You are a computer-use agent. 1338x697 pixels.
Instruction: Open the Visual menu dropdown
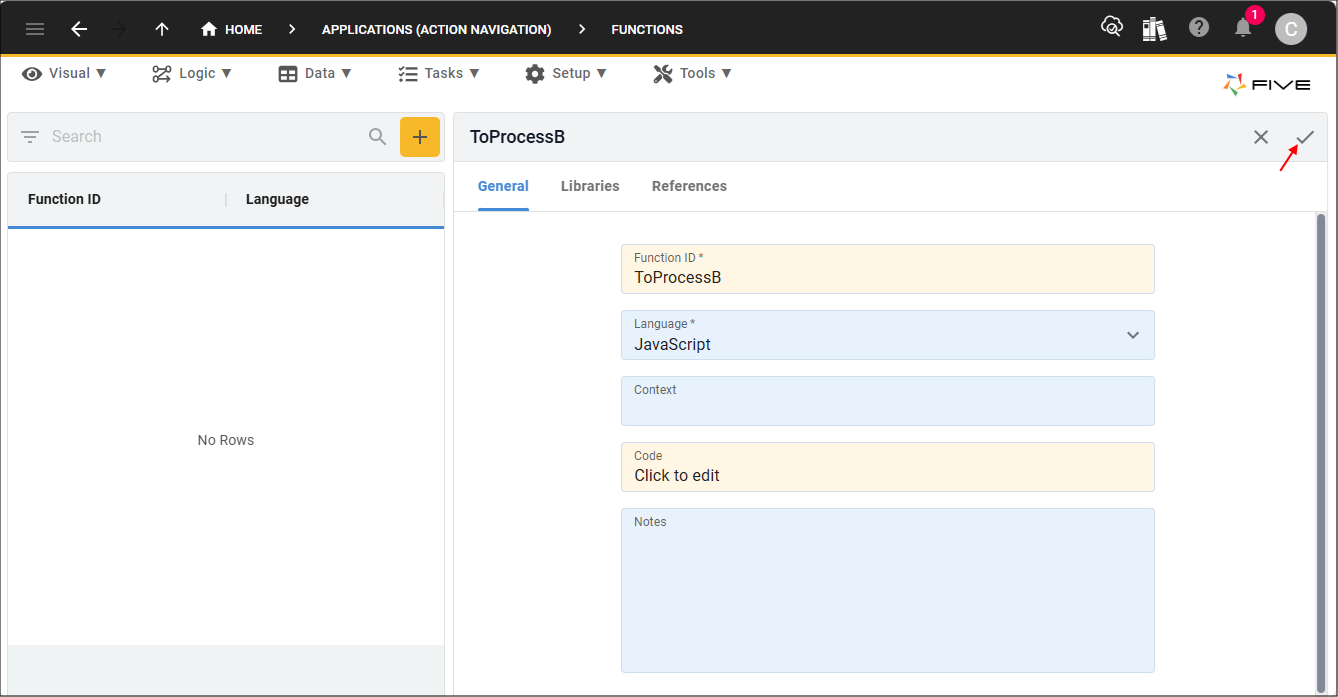point(64,73)
